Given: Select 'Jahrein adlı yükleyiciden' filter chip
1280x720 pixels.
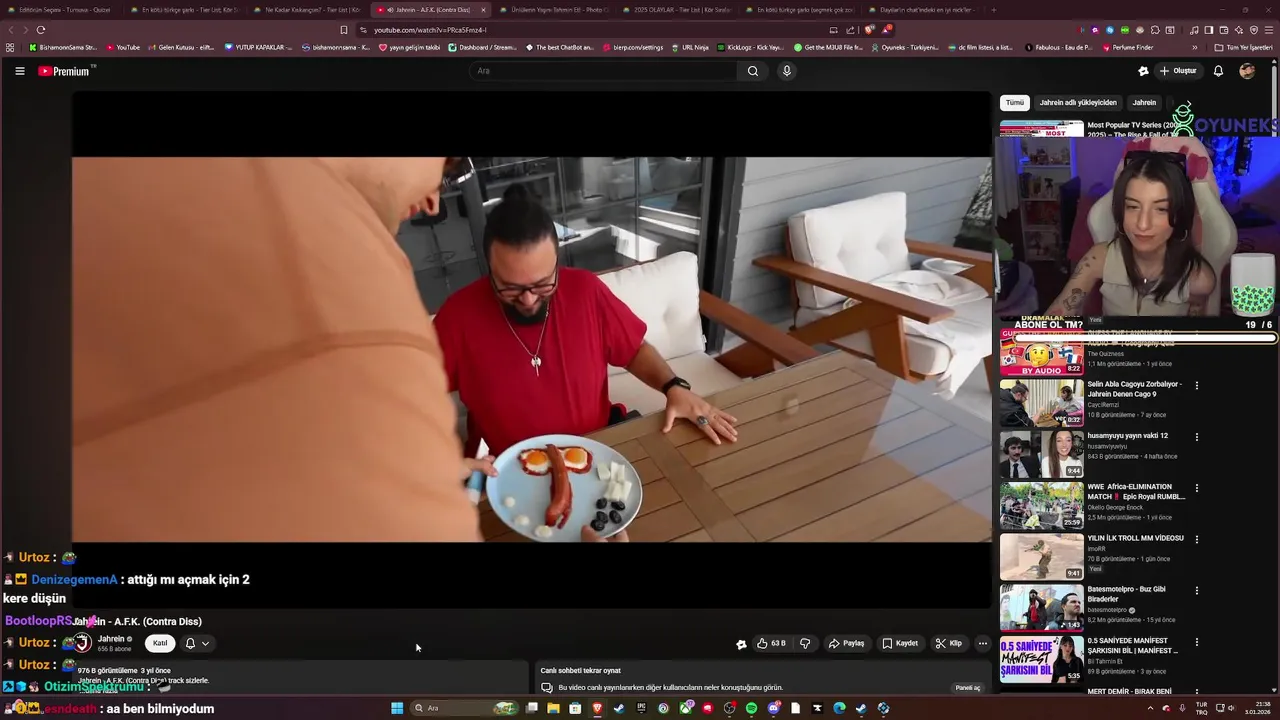Looking at the screenshot, I should [1078, 102].
